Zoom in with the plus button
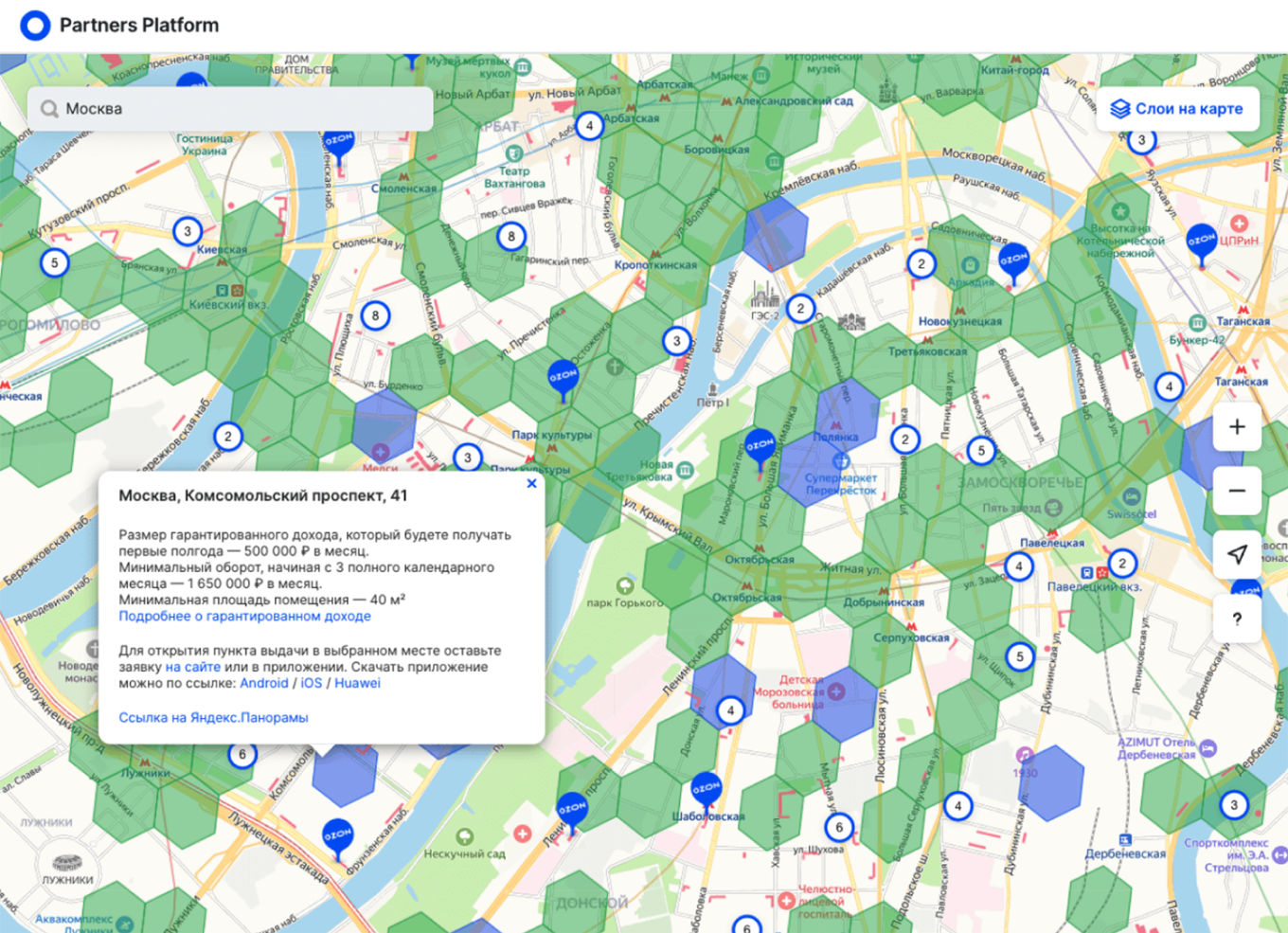The image size is (1288, 933). point(1236,427)
